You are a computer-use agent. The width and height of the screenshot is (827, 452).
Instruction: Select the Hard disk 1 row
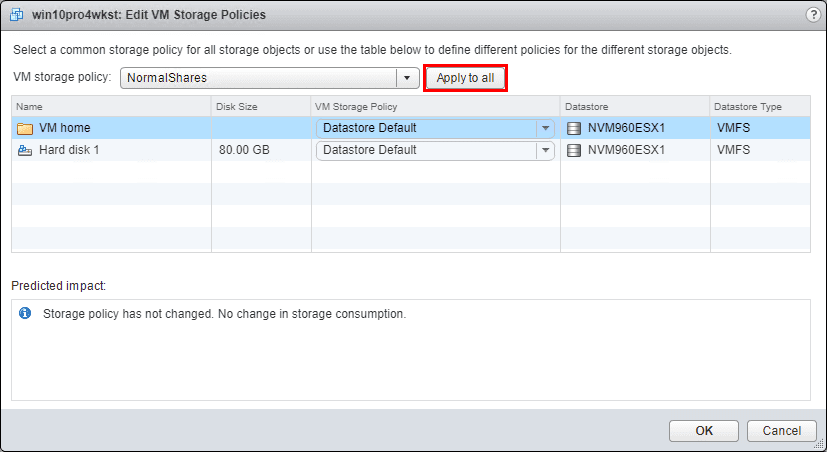click(x=110, y=150)
